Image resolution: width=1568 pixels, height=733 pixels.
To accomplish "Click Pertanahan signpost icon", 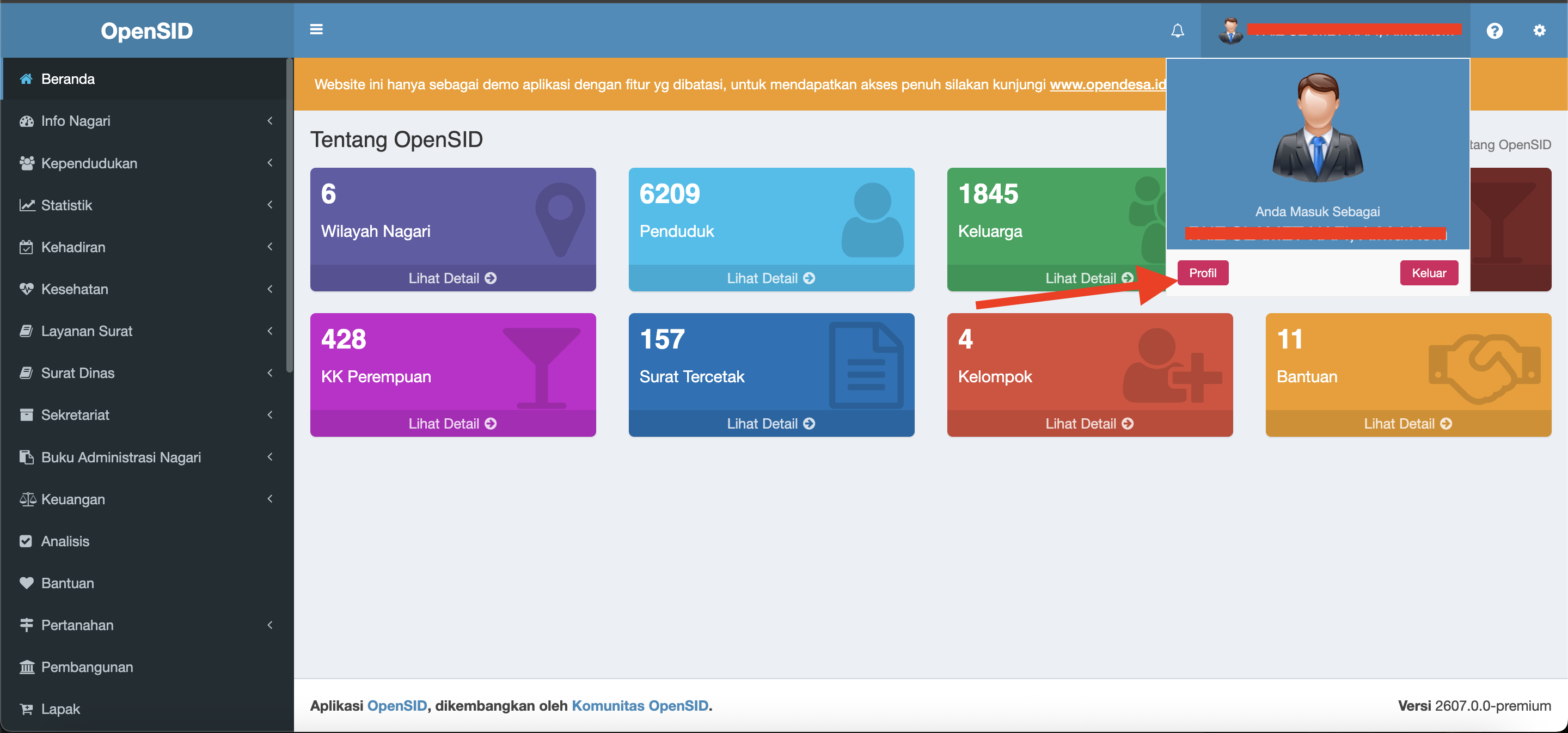I will click(26, 625).
